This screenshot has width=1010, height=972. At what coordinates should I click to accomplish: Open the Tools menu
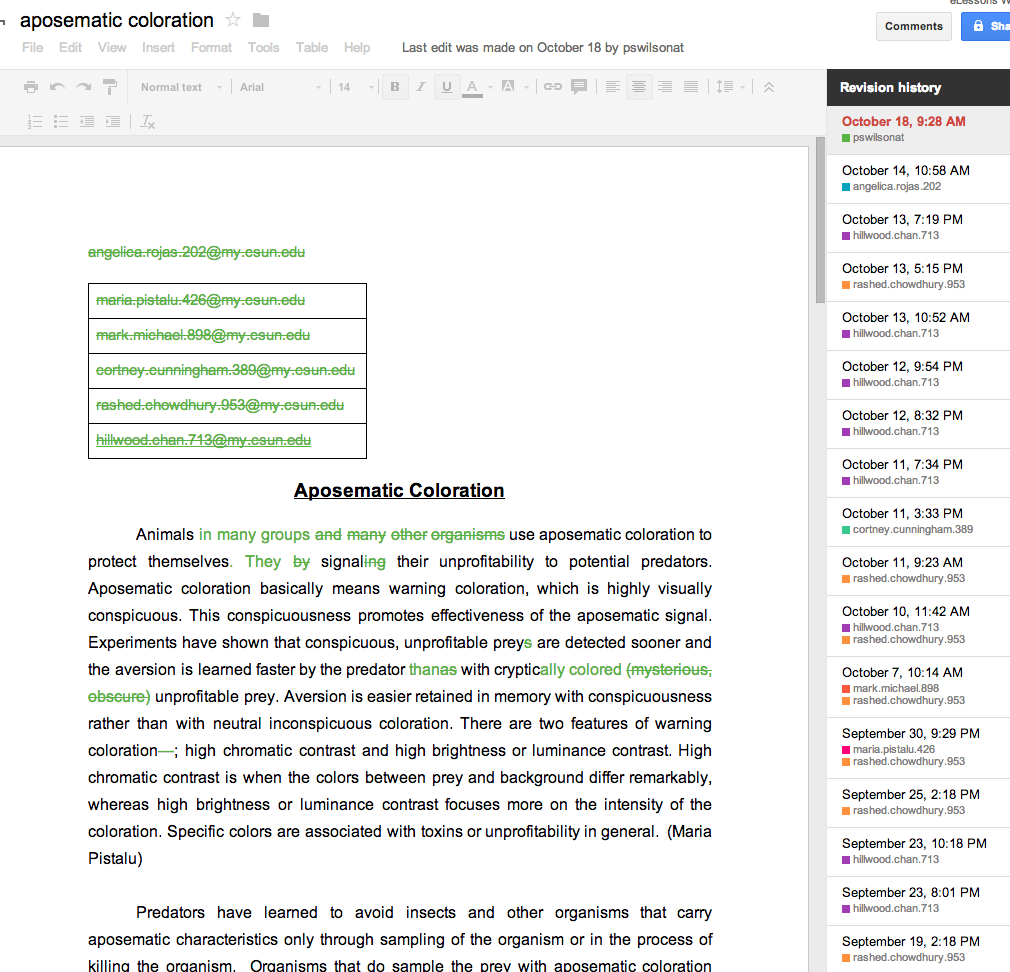263,48
